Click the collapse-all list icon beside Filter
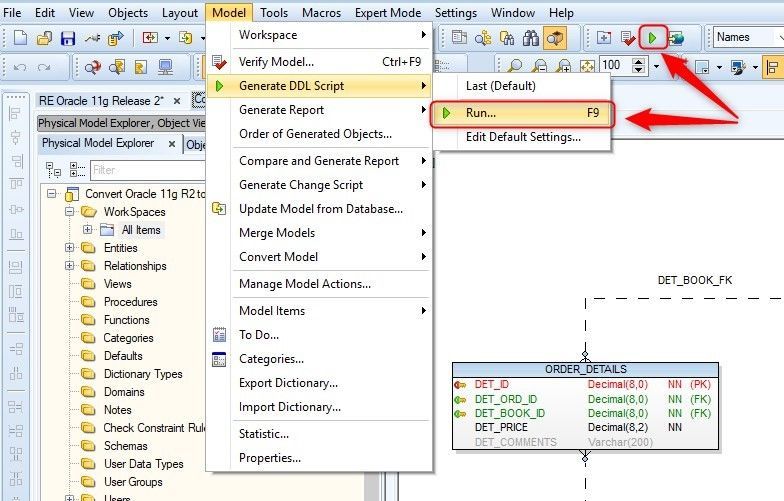Screen dimensions: 784x501 [x=77, y=170]
